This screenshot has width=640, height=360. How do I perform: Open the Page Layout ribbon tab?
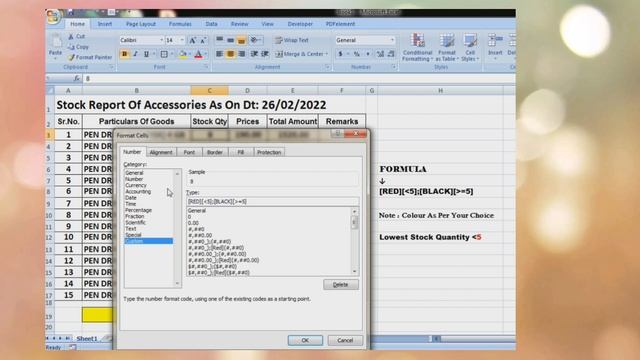(141, 24)
